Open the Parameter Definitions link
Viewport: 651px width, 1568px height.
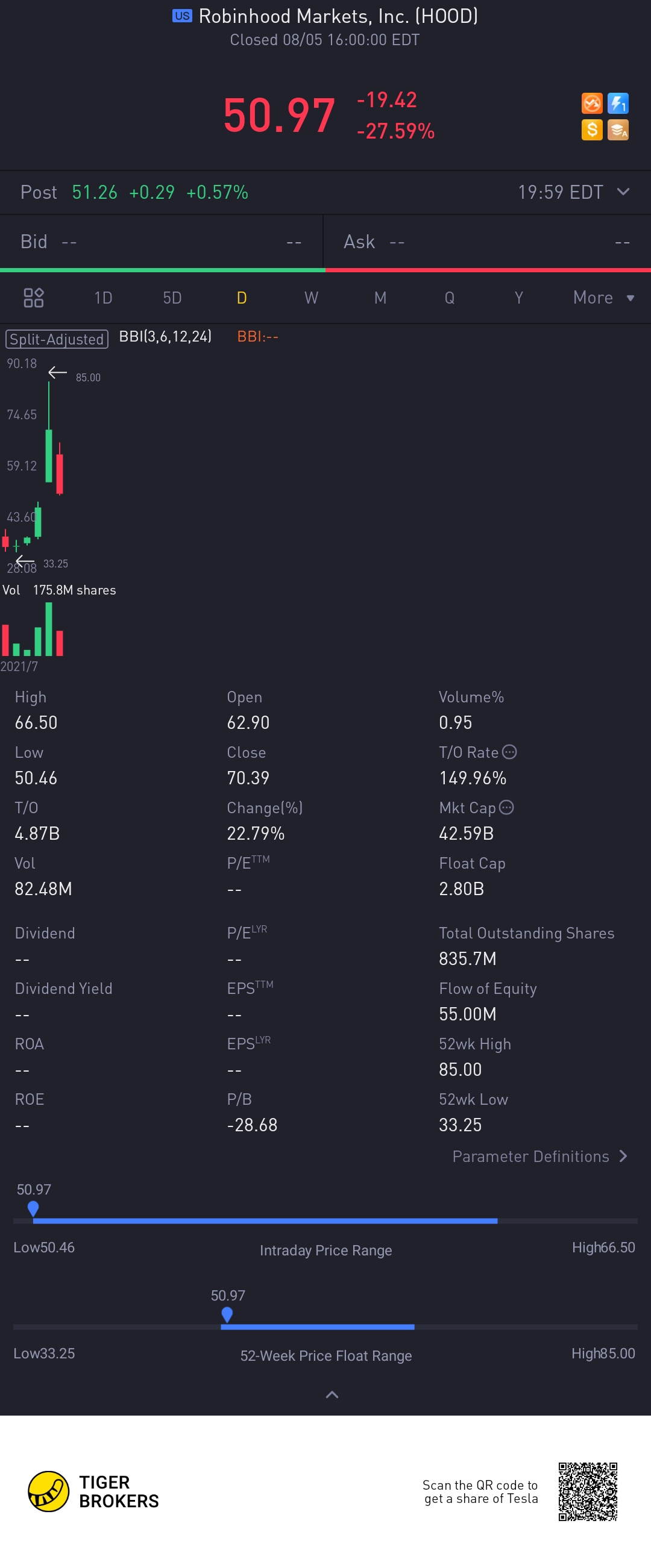pyautogui.click(x=539, y=1157)
